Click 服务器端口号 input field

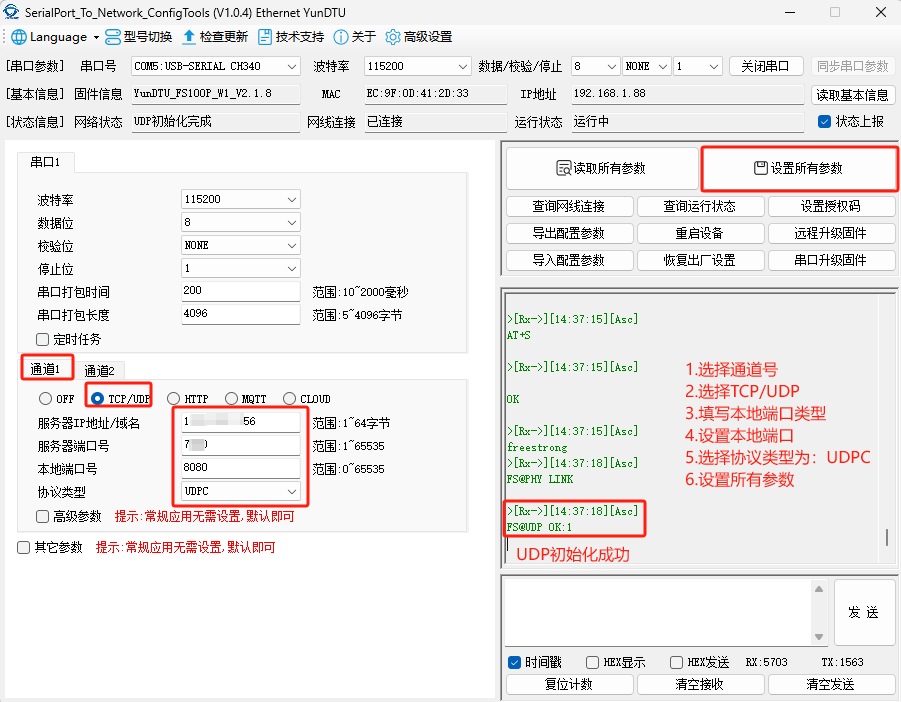tap(241, 445)
